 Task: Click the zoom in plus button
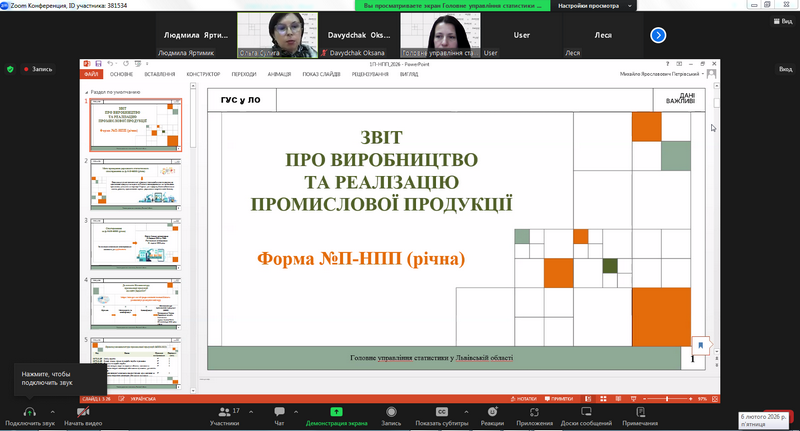(x=690, y=399)
